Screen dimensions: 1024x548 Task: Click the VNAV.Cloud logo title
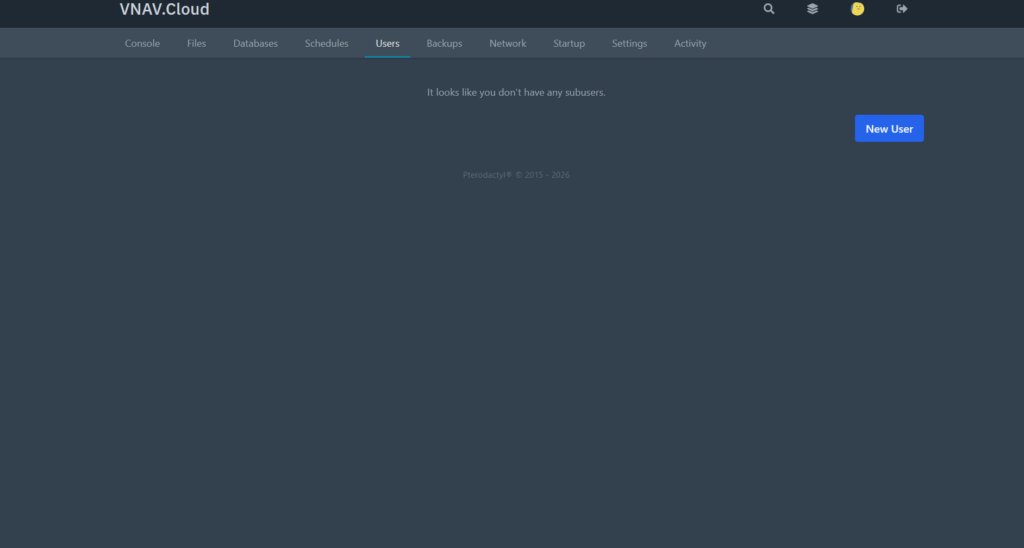(164, 10)
